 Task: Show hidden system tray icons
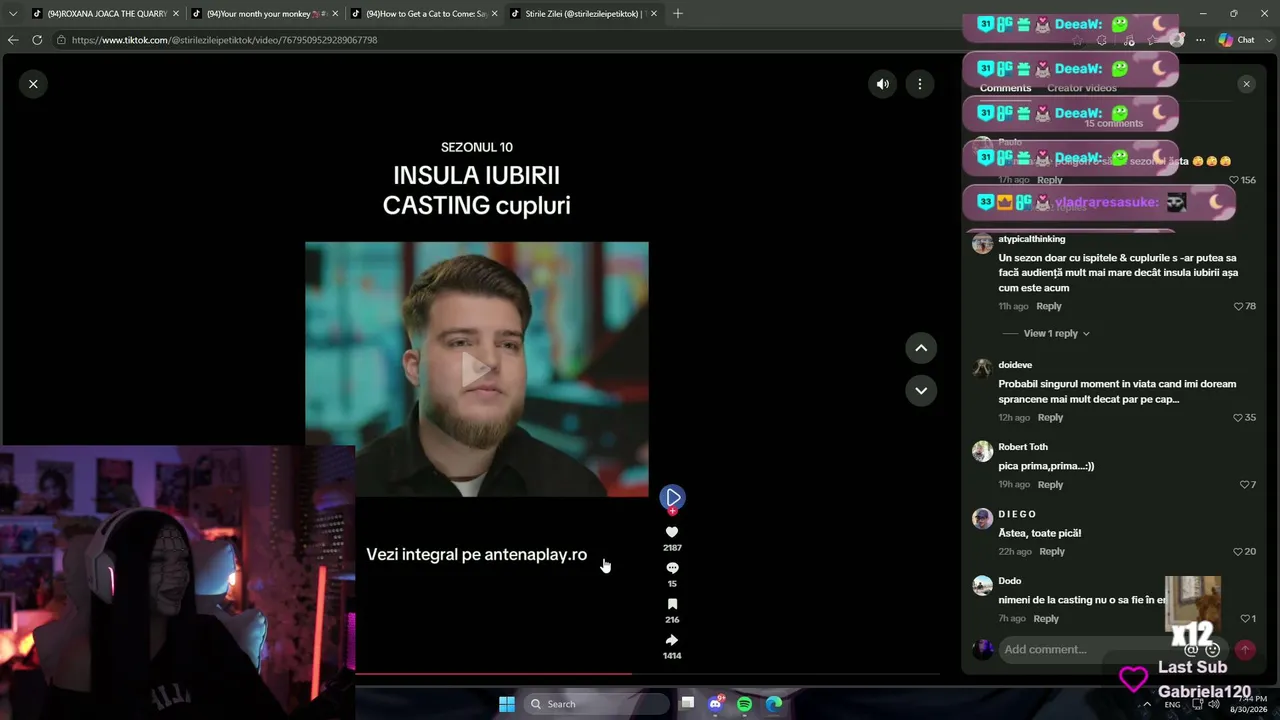click(x=1146, y=704)
